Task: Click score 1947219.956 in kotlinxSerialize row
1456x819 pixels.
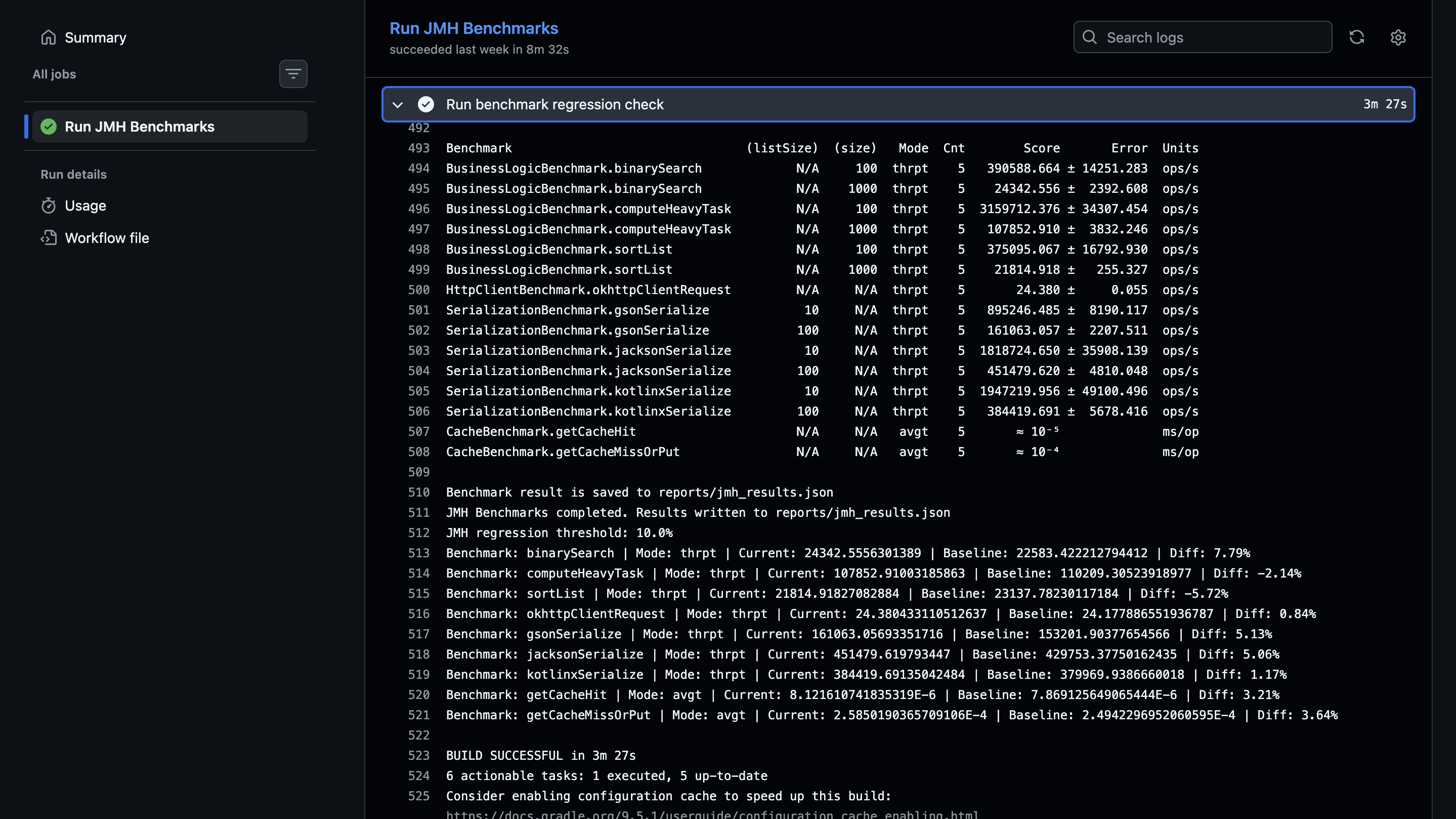Action: [x=1019, y=391]
